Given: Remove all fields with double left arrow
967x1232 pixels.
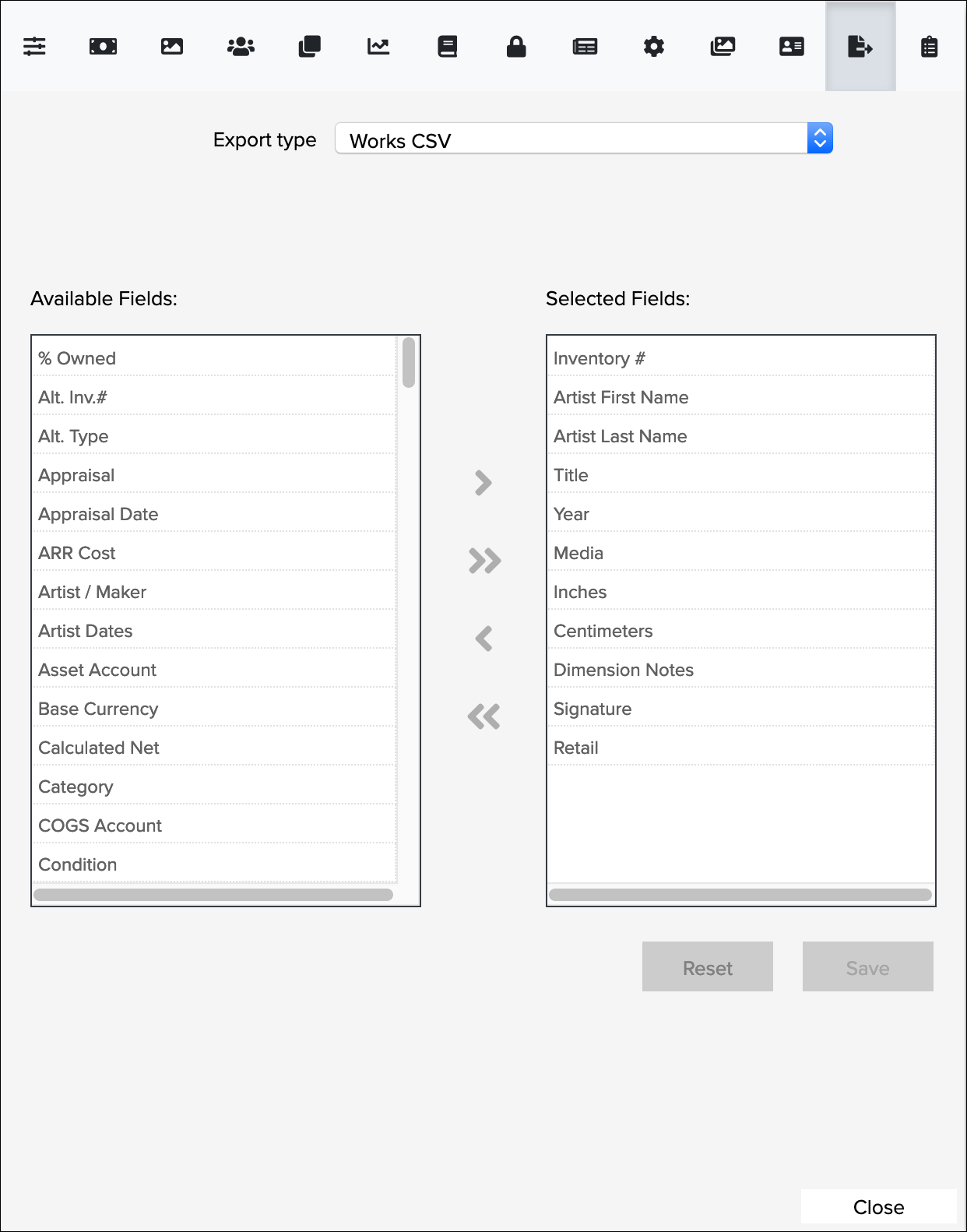Looking at the screenshot, I should [x=483, y=716].
